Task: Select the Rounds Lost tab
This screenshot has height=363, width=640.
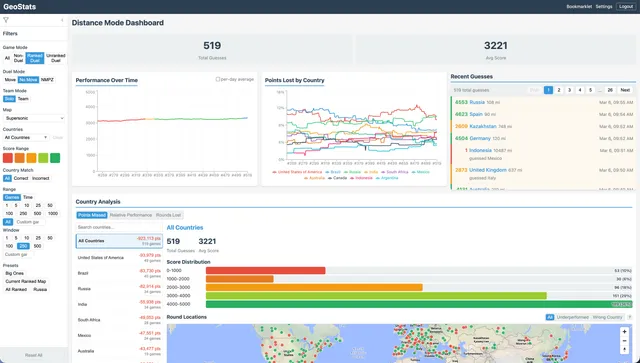Action: click(x=168, y=215)
